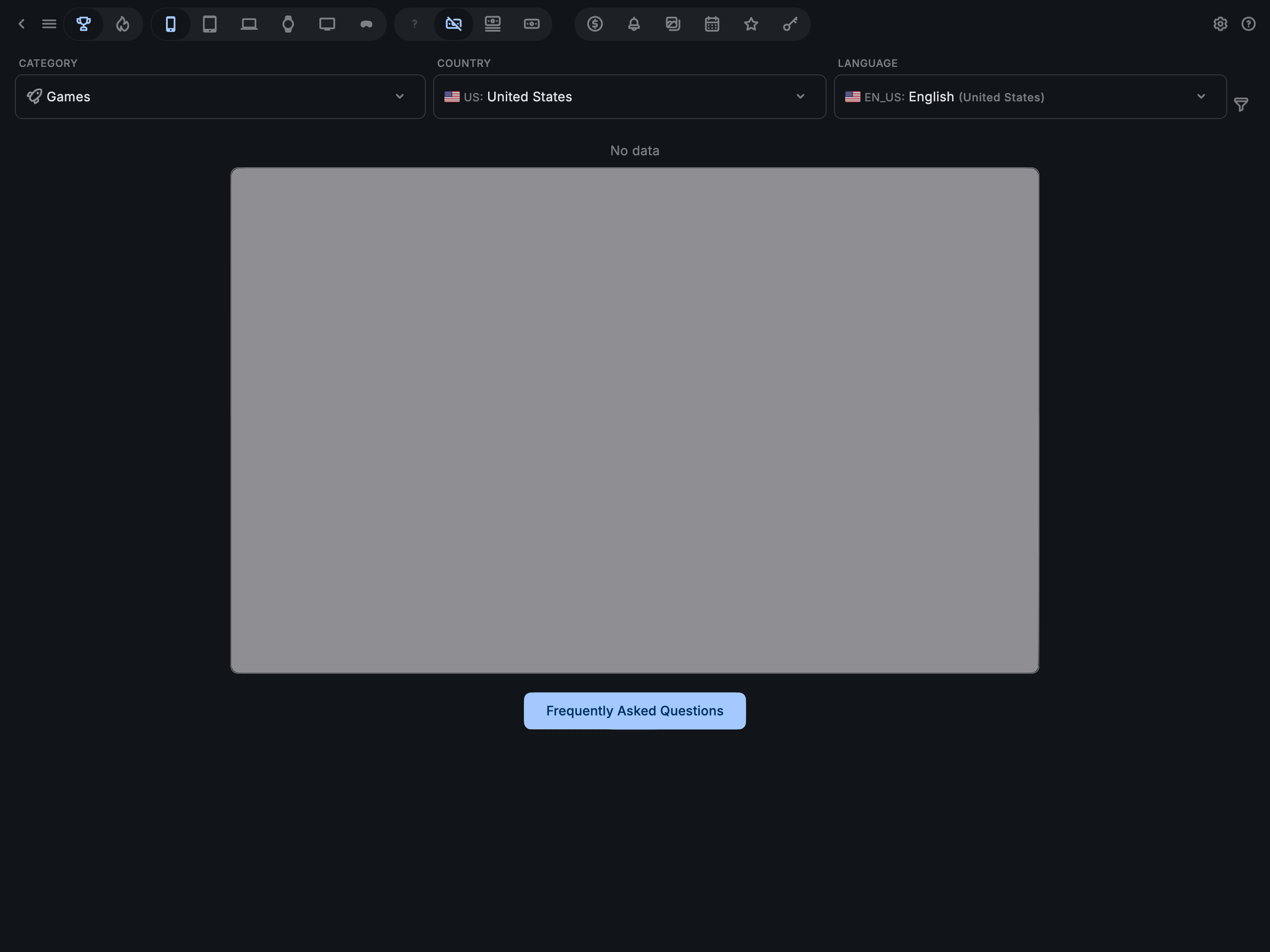1270x952 pixels.
Task: Select the iPad device icon
Action: 210,24
